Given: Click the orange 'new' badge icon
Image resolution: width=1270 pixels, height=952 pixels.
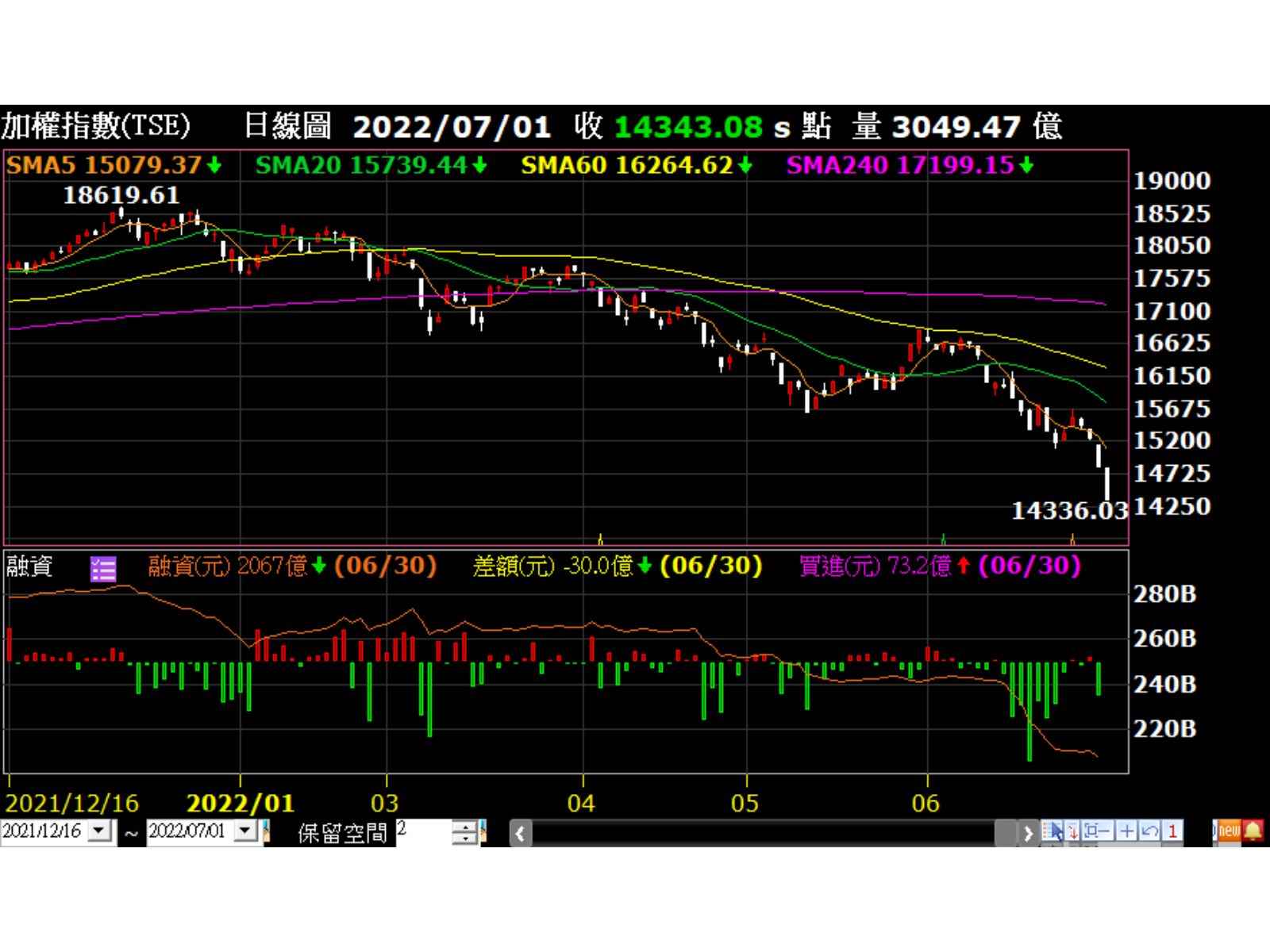Looking at the screenshot, I should 1228,831.
